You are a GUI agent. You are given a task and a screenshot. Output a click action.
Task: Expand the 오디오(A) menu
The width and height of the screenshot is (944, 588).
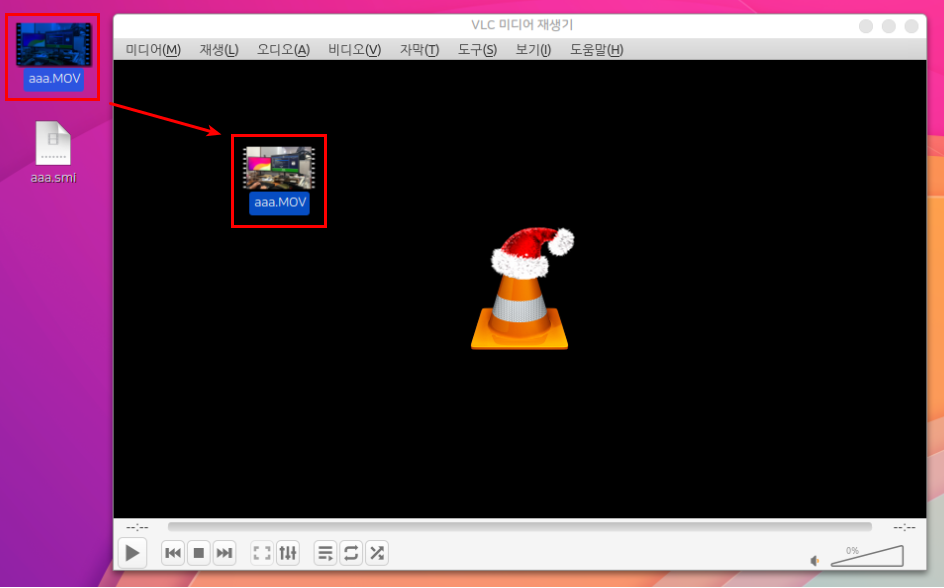click(x=283, y=50)
